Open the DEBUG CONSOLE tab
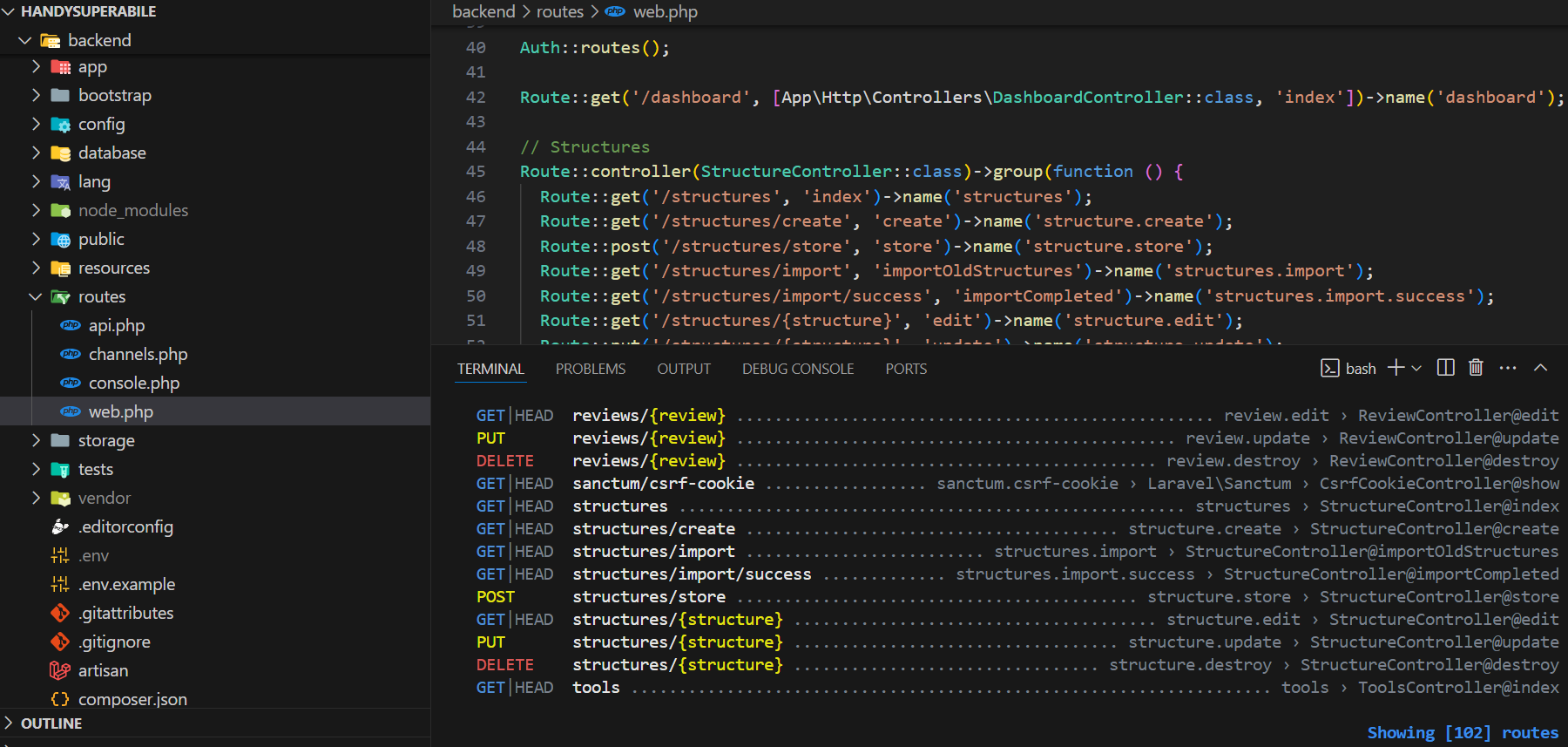 pos(798,369)
